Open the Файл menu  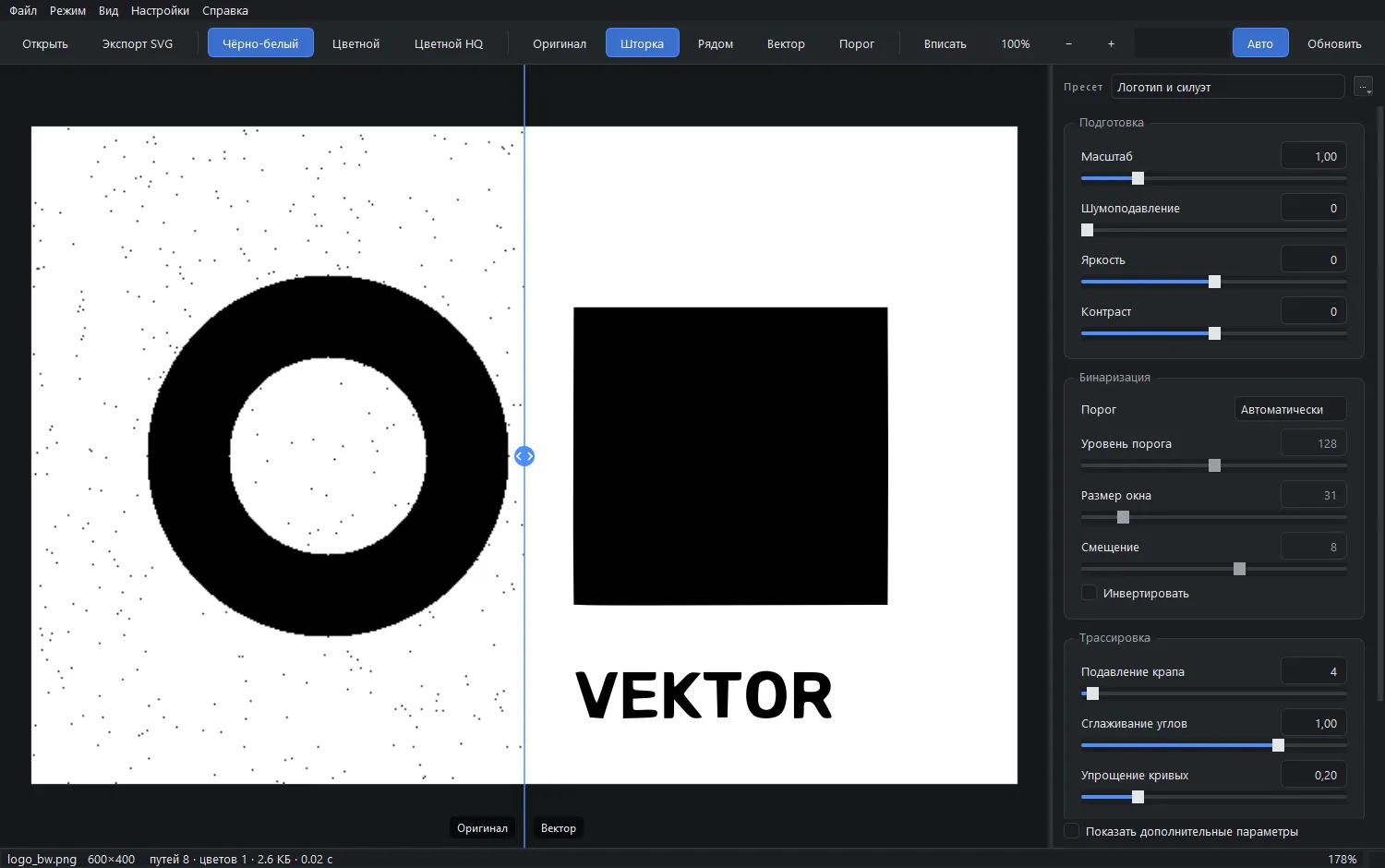pyautogui.click(x=23, y=10)
